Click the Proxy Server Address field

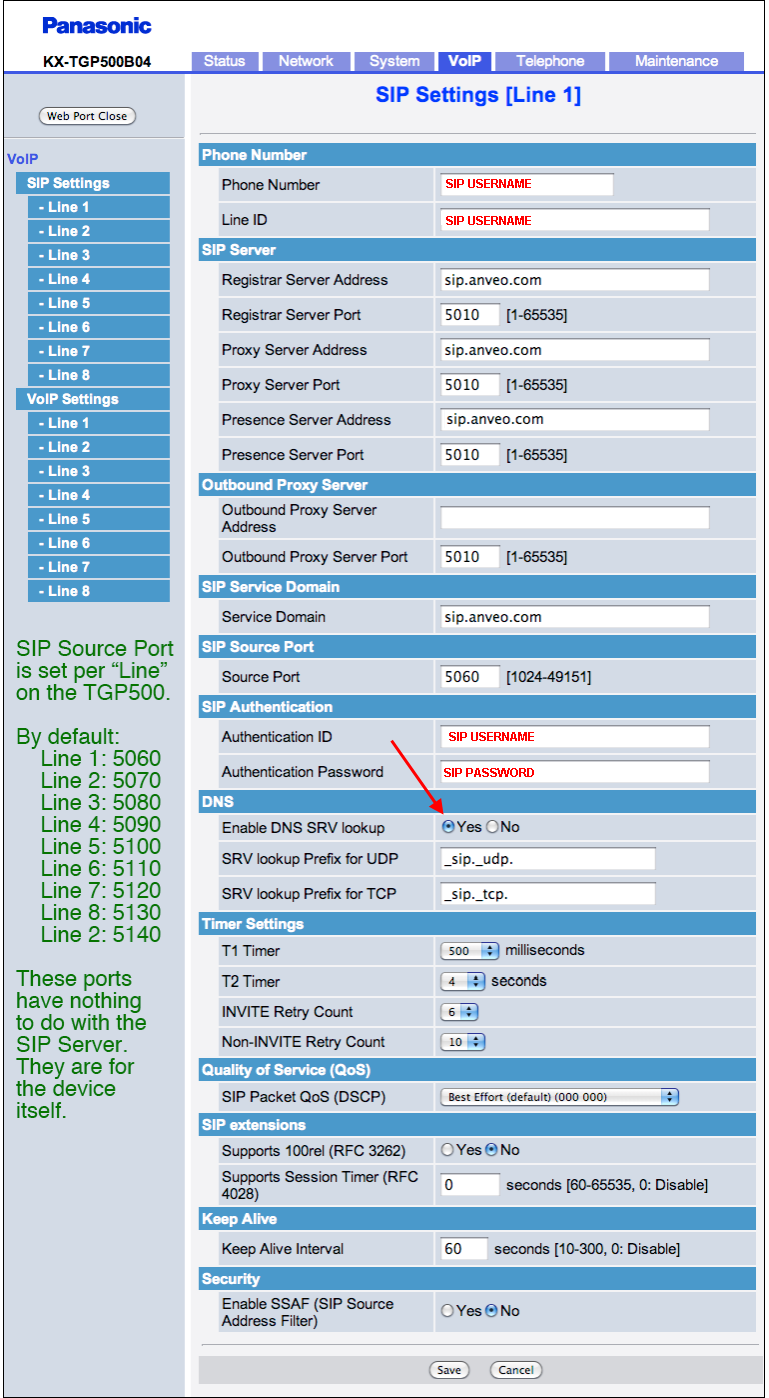coord(575,350)
